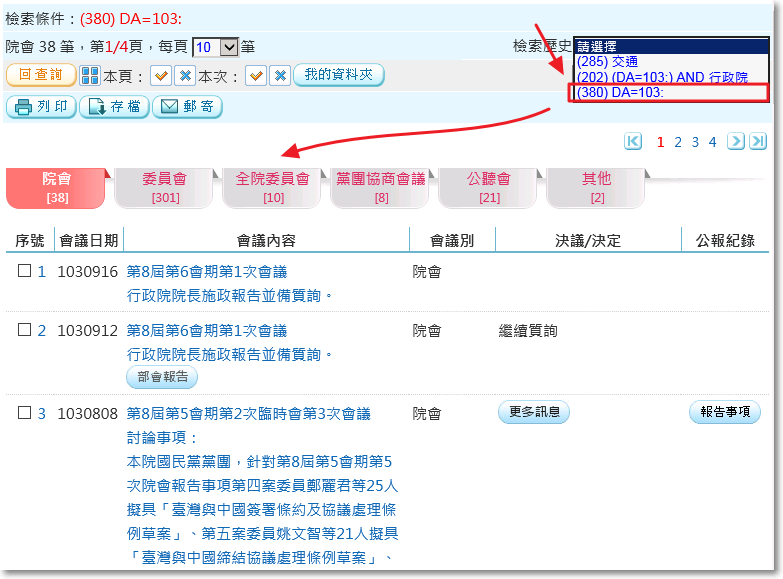This screenshot has width=783, height=579.
Task: Click the 列印 print button
Action: (41, 107)
